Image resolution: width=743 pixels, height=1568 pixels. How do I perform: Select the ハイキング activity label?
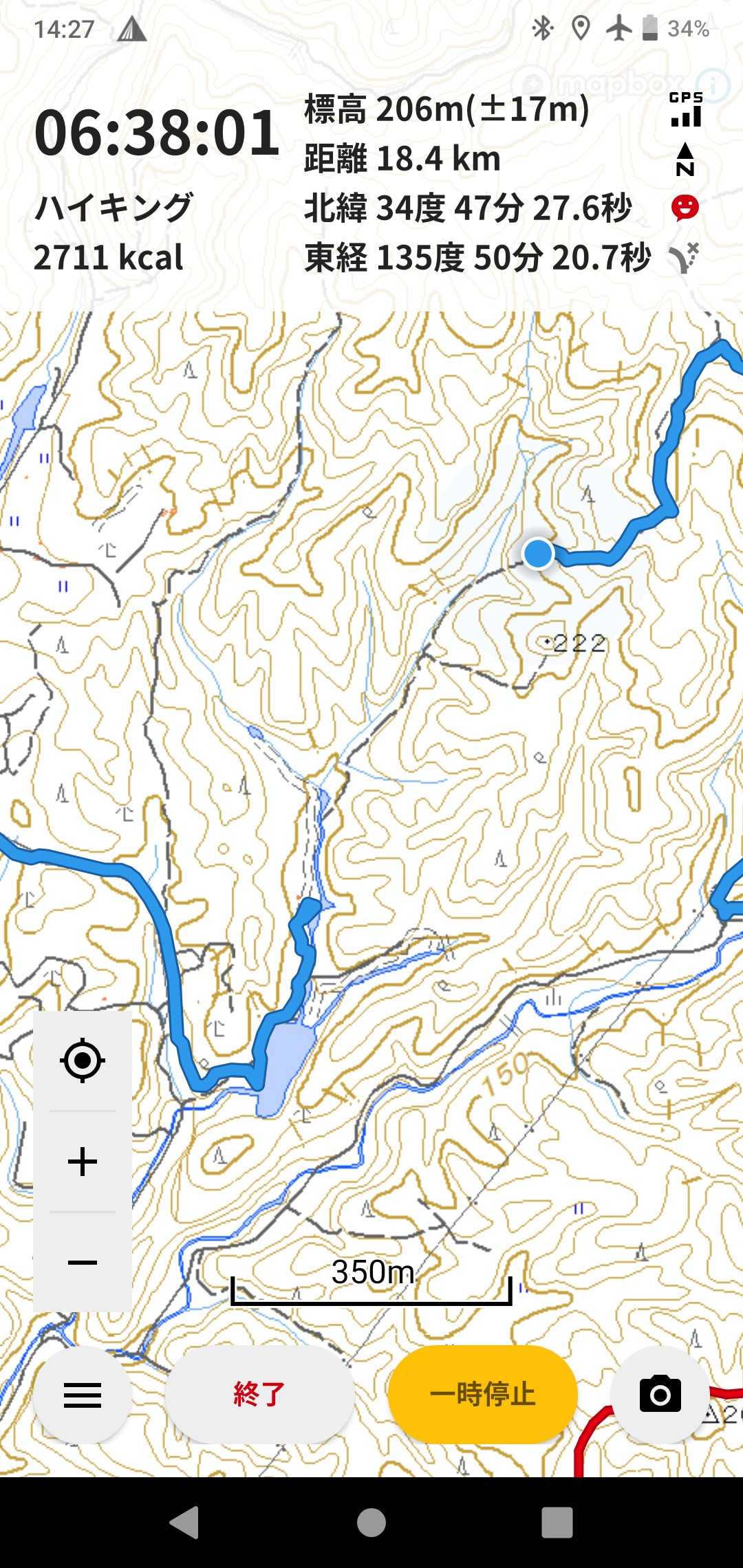click(114, 207)
